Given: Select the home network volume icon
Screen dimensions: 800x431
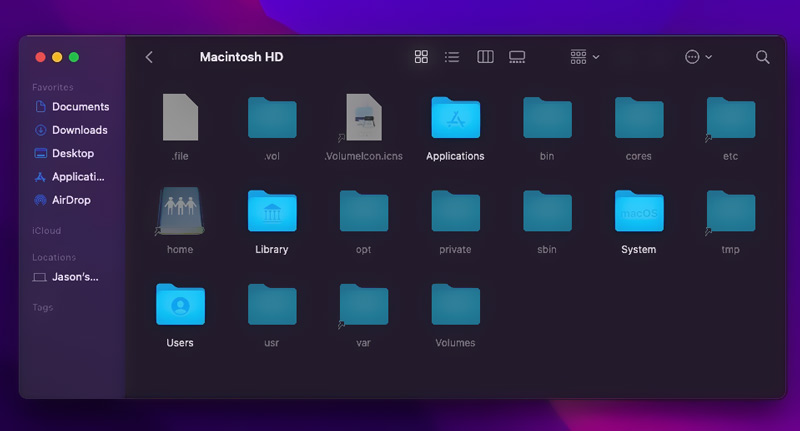Looking at the screenshot, I should point(180,211).
